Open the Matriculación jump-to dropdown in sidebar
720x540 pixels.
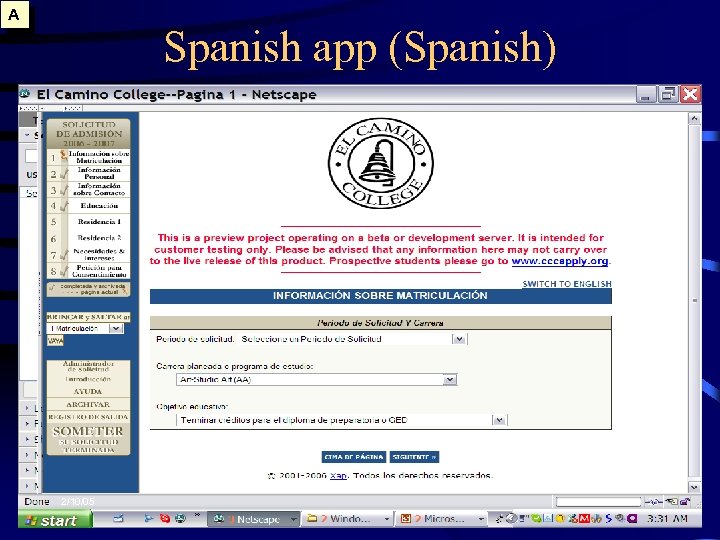pyautogui.click(x=116, y=328)
